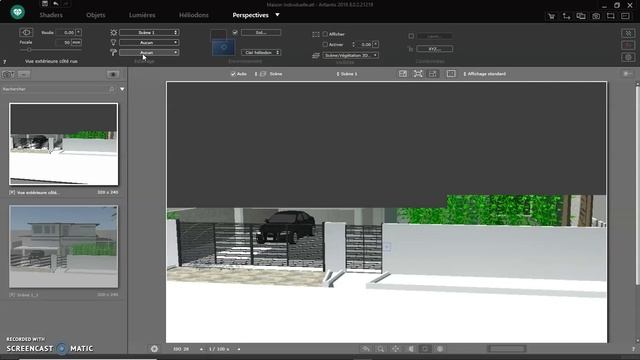Select the Vue extérieure côté thumbnail
Image resolution: width=640 pixels, height=360 pixels.
coord(64,144)
